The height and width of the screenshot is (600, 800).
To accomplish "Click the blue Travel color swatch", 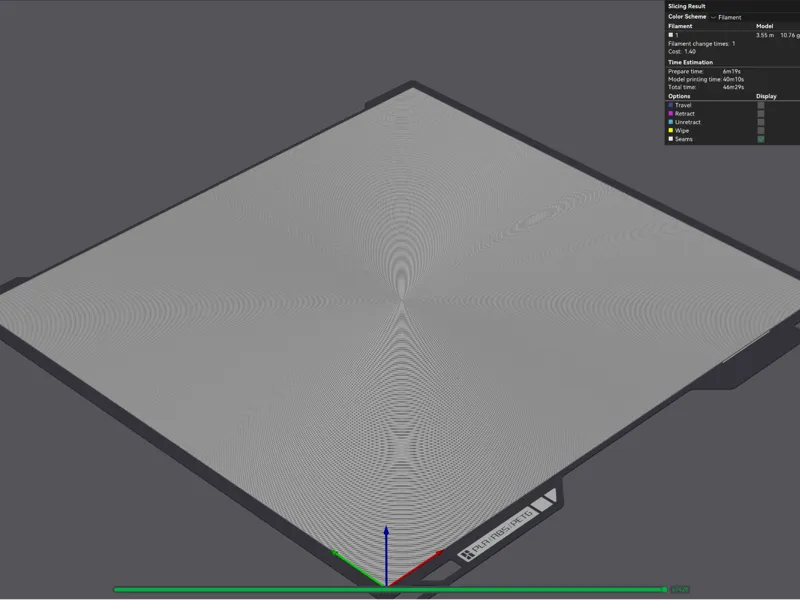I will coord(671,105).
